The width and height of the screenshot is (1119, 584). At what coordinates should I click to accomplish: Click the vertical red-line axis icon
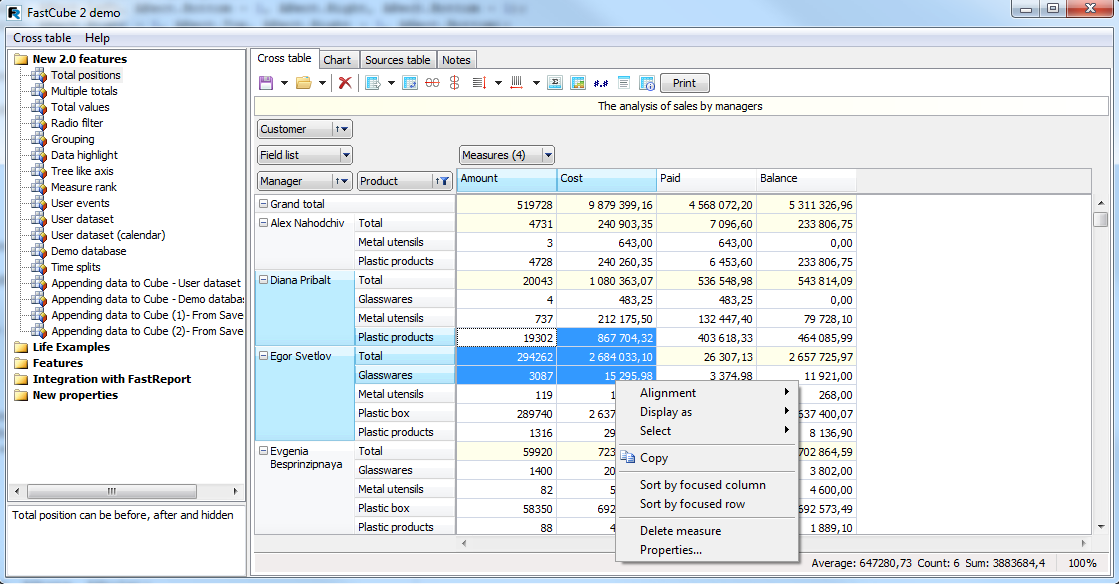[455, 83]
